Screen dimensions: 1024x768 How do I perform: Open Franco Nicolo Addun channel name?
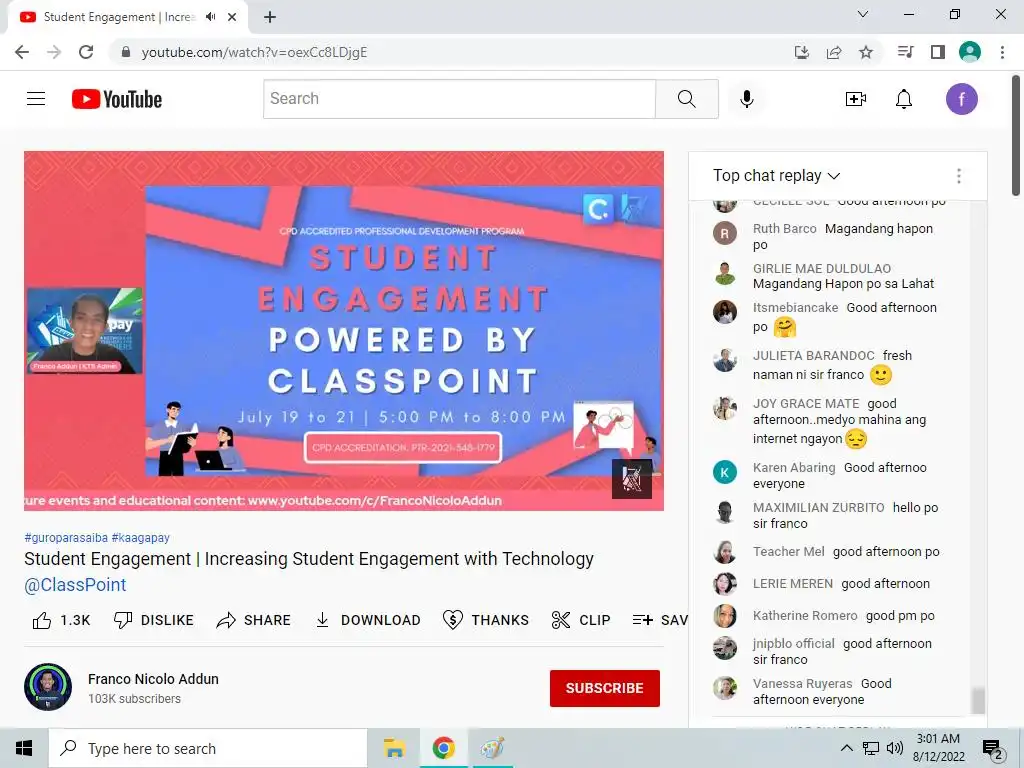point(153,679)
